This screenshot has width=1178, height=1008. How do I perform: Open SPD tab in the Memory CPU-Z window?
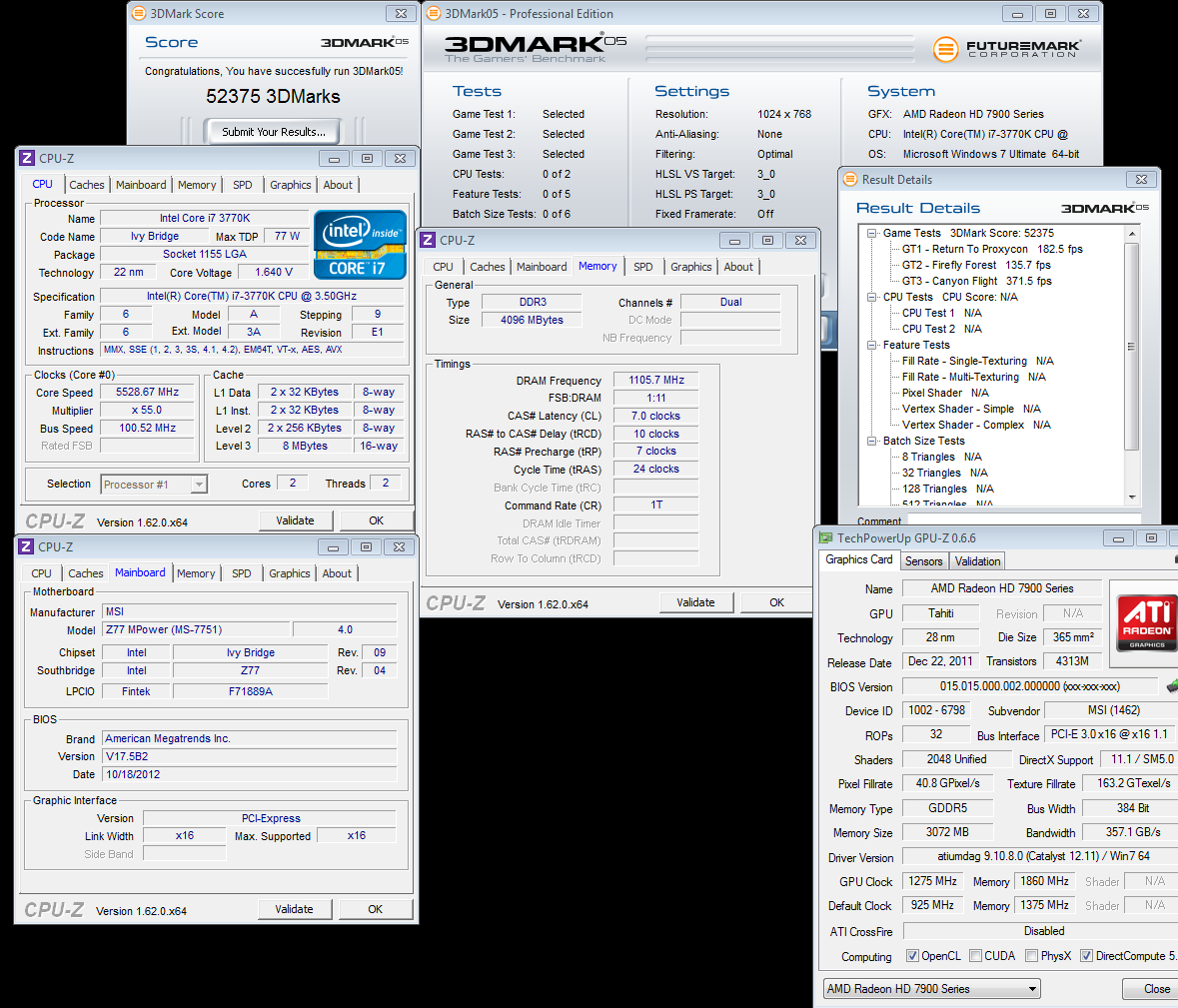[643, 267]
